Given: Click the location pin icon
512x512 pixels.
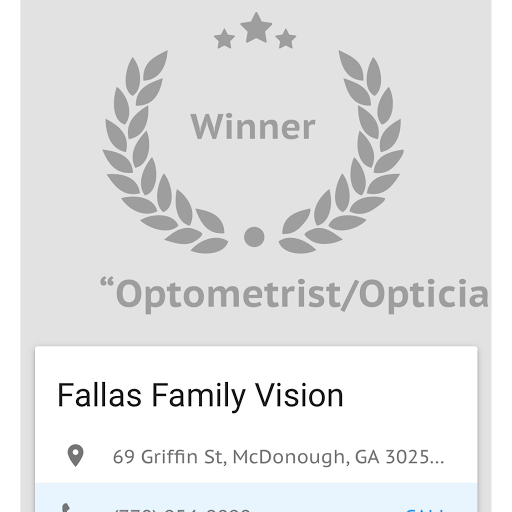Looking at the screenshot, I should coord(76,456).
